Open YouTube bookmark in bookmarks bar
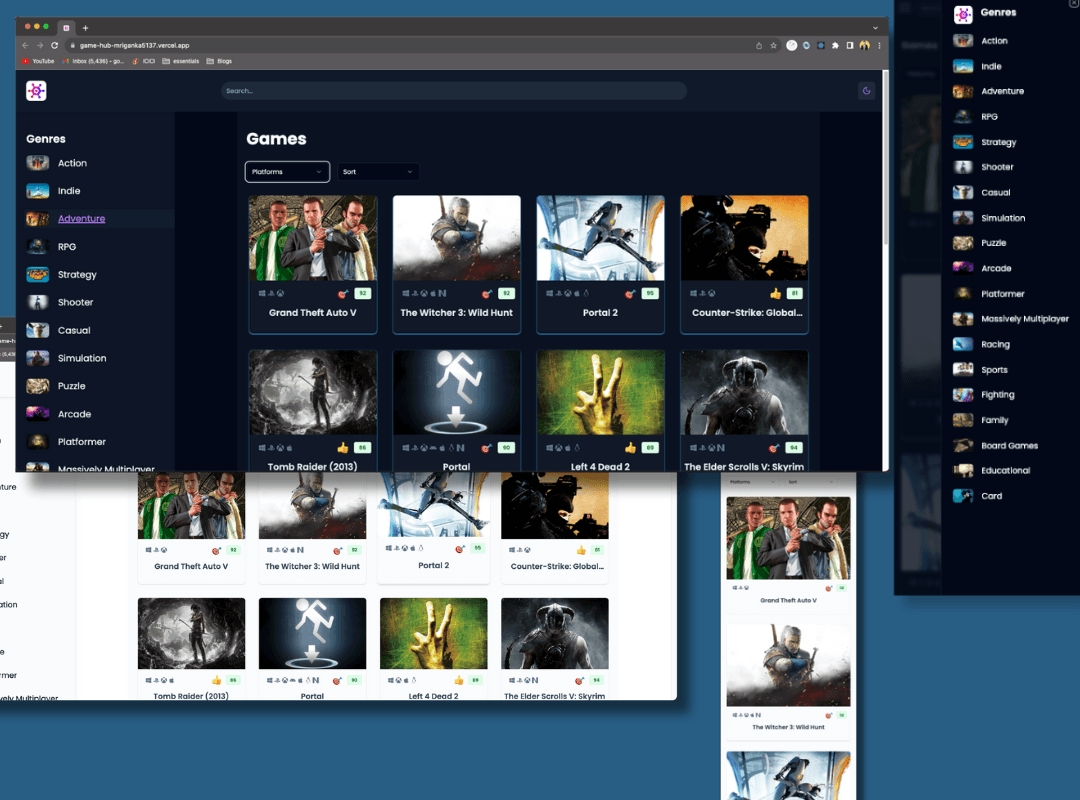The width and height of the screenshot is (1080, 800). (x=38, y=61)
